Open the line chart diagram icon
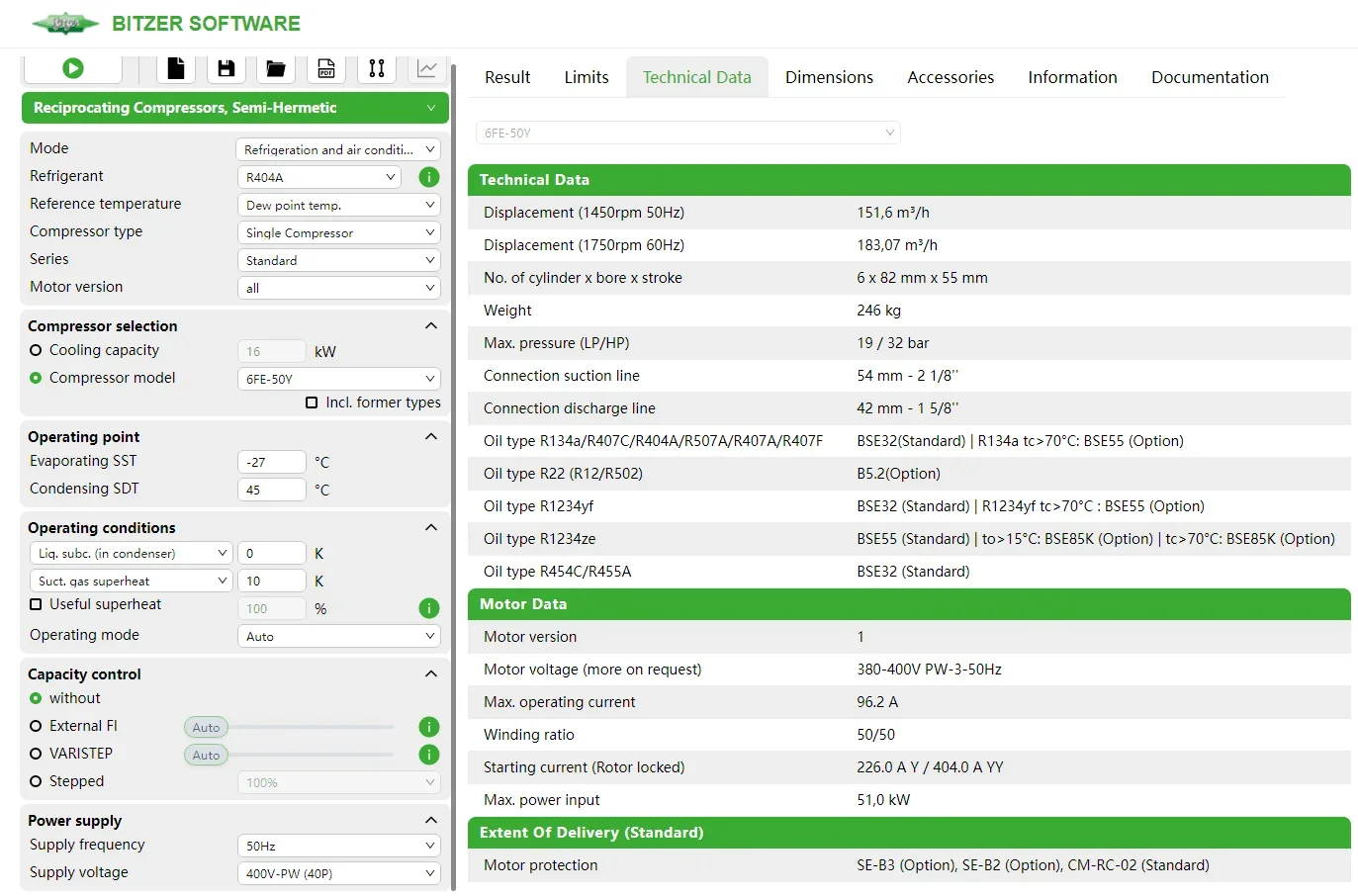 click(427, 68)
